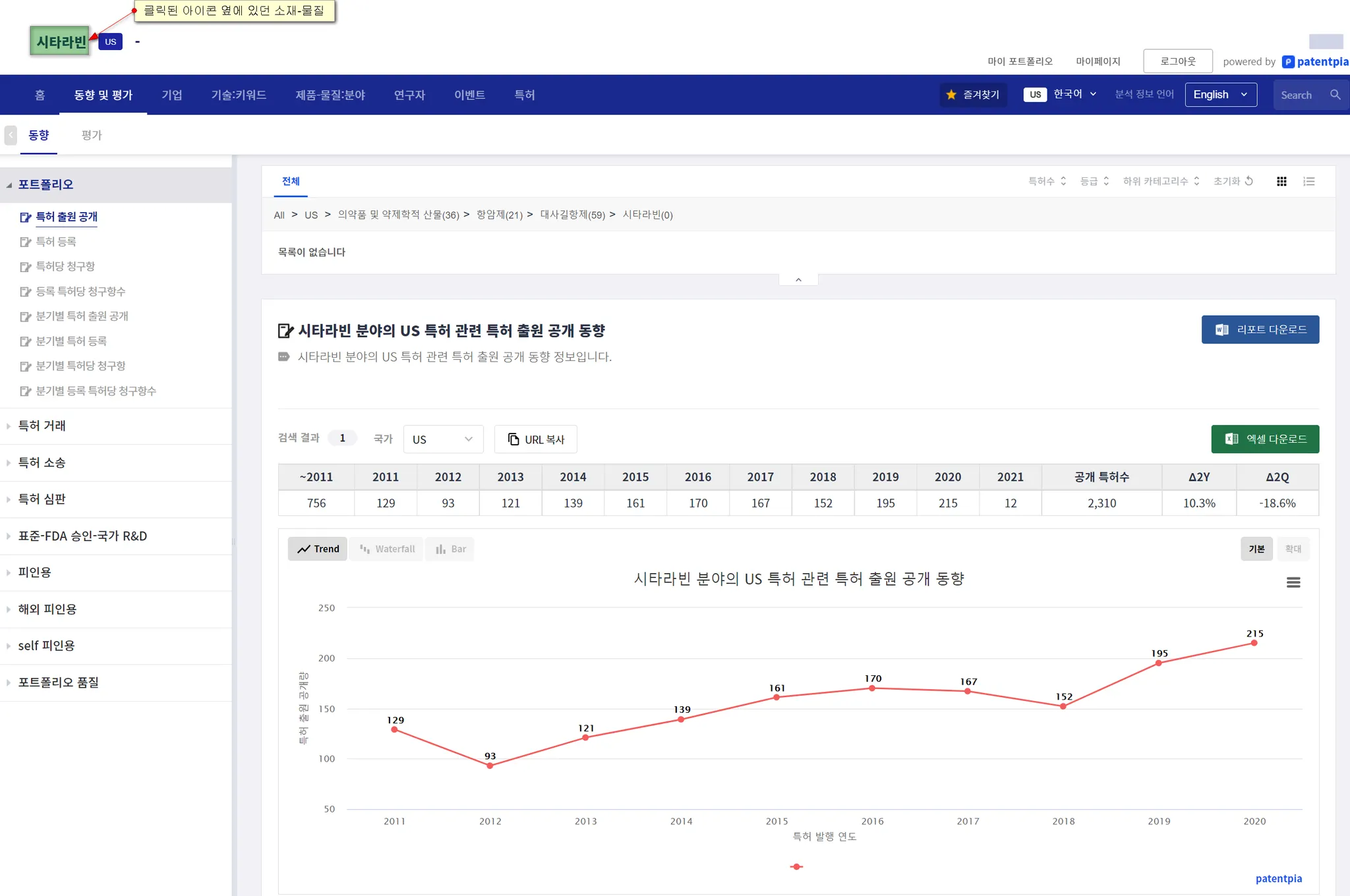Switch to grid view icon
The height and width of the screenshot is (896, 1350).
point(1281,181)
